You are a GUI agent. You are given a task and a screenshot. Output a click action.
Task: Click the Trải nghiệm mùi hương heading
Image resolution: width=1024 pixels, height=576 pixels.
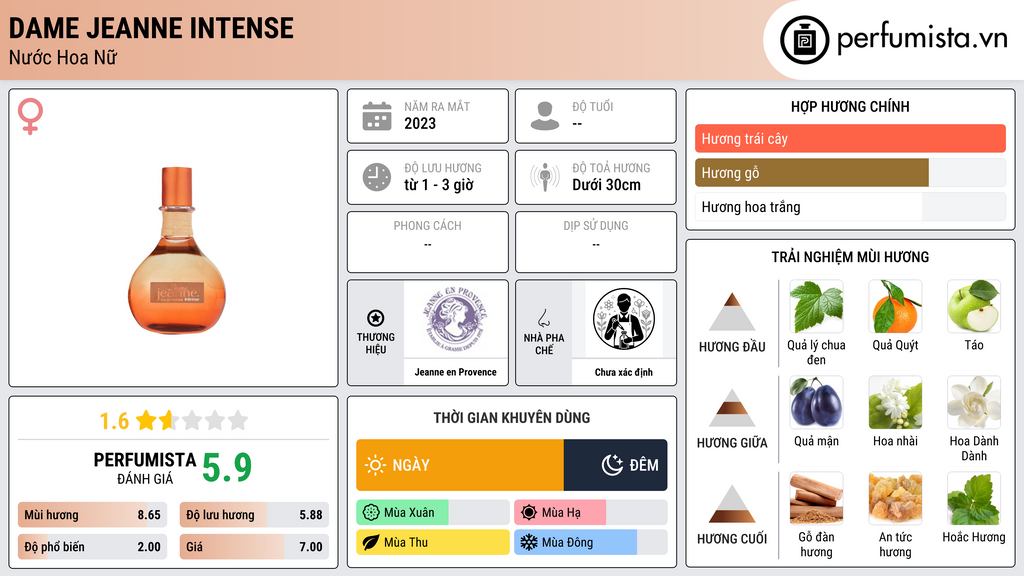[850, 257]
